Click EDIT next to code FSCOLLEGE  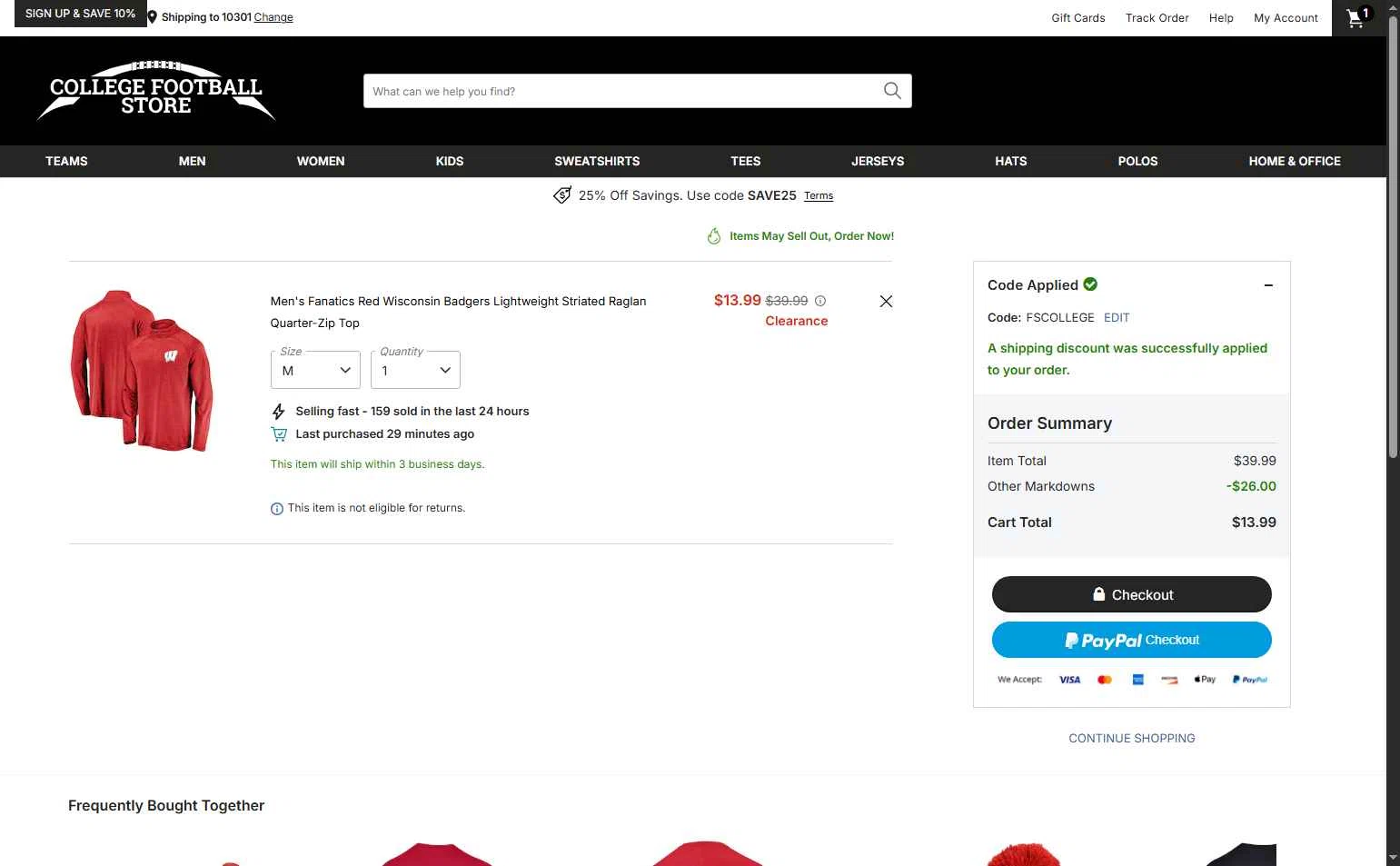1117,318
